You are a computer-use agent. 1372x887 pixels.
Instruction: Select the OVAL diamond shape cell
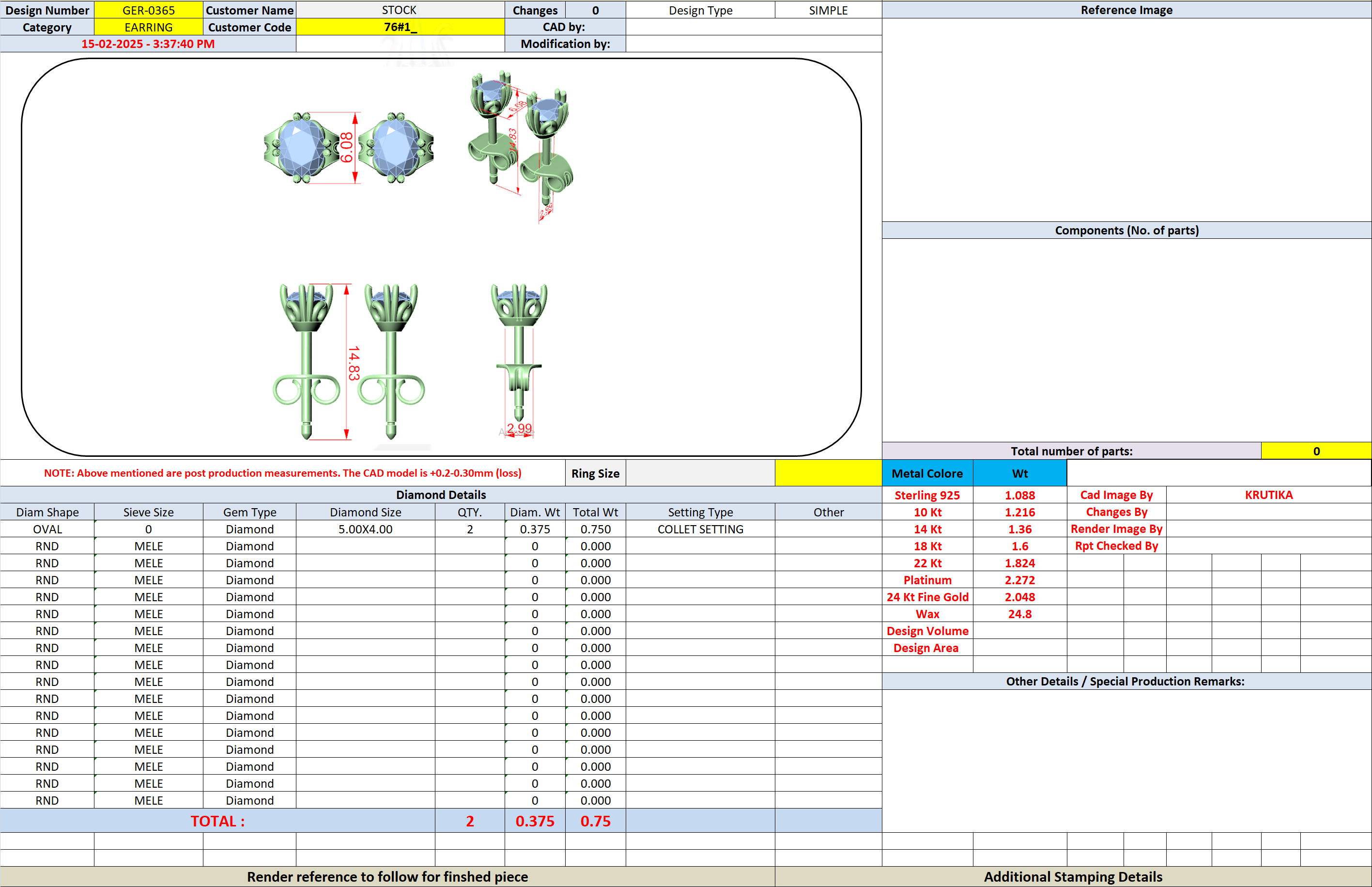[x=47, y=529]
